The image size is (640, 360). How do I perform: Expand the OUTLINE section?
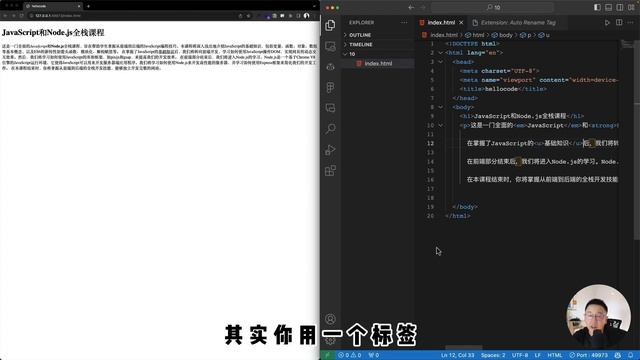(378, 35)
